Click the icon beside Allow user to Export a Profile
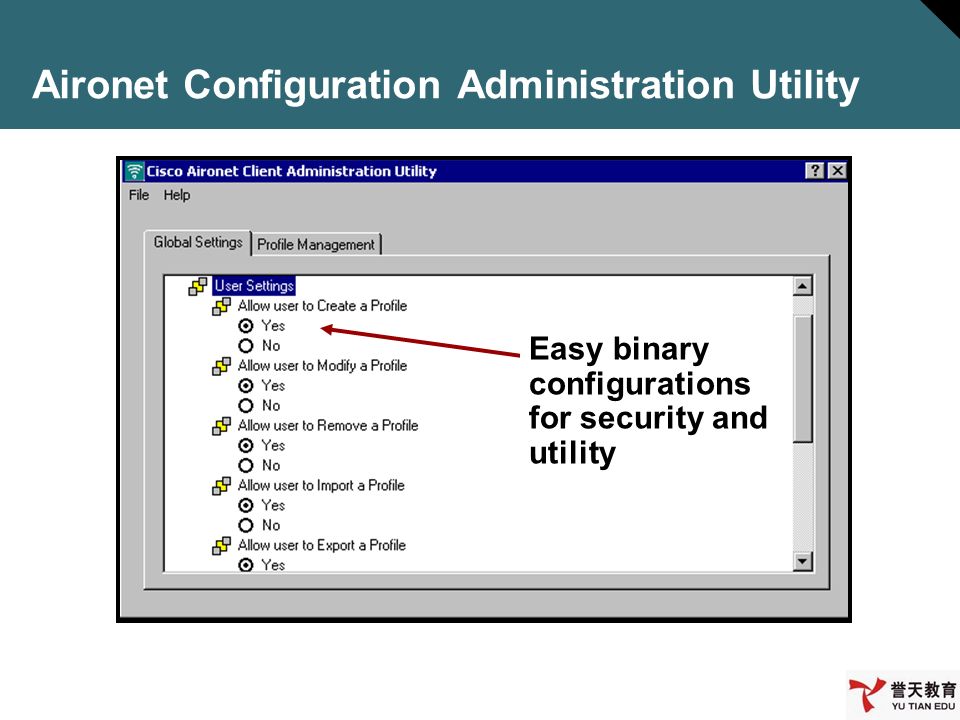 point(222,546)
